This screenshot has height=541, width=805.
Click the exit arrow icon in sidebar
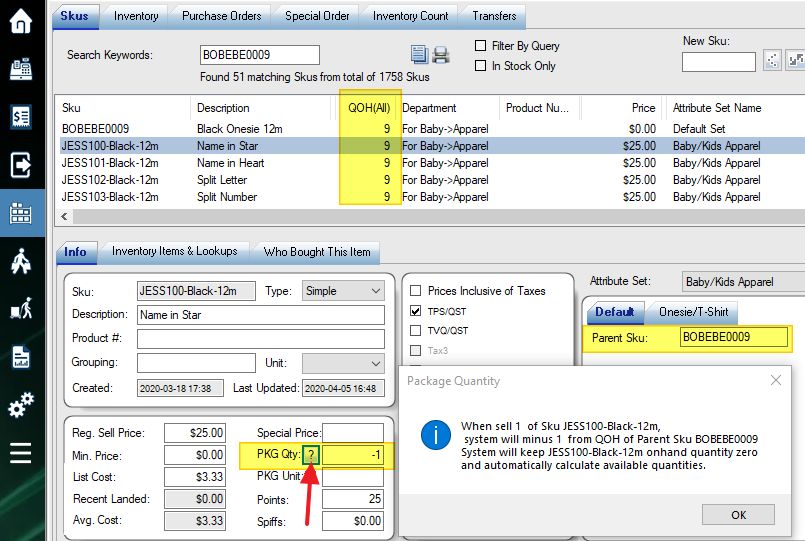tap(21, 165)
